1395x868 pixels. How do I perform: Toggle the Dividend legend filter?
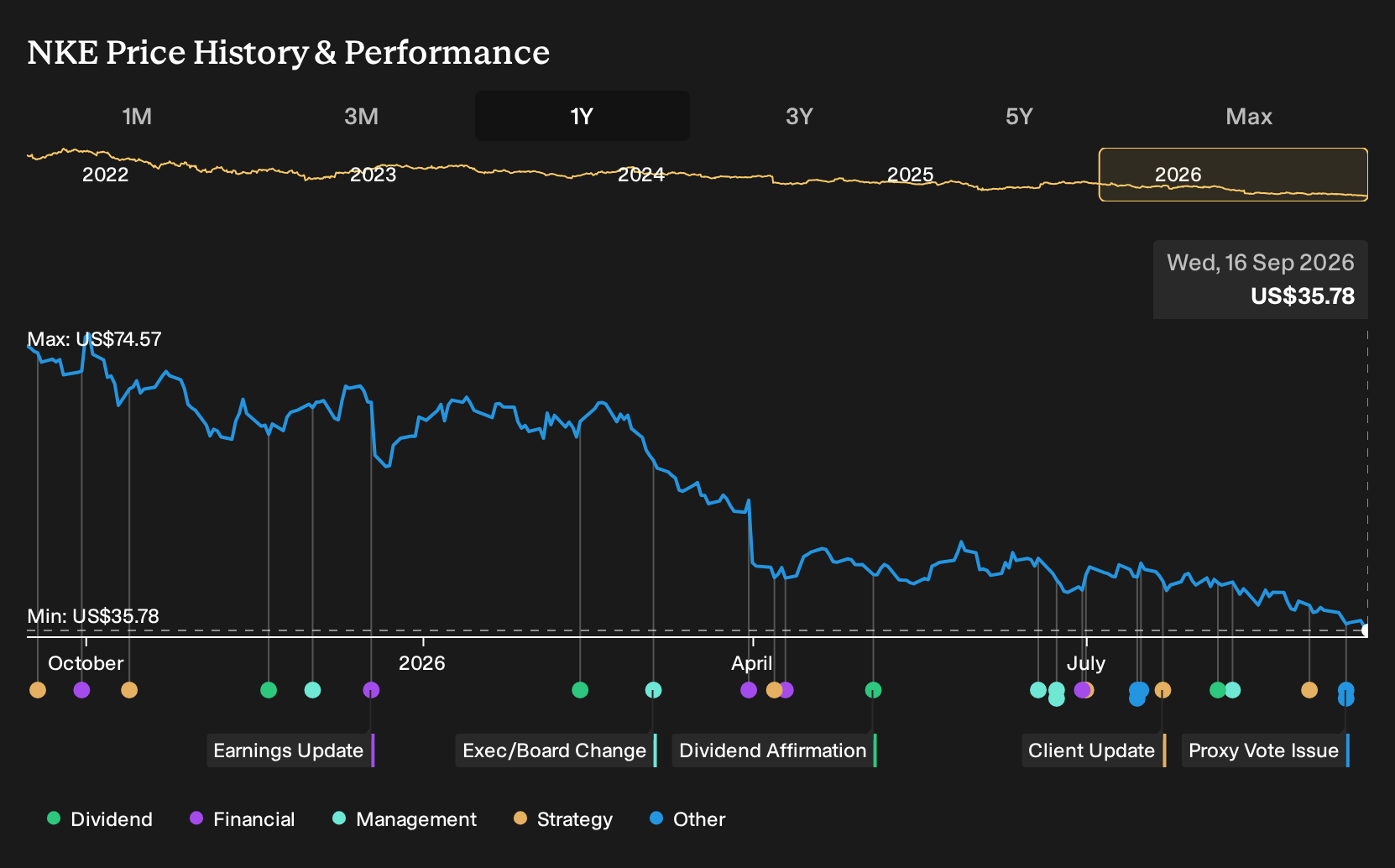pos(100,819)
